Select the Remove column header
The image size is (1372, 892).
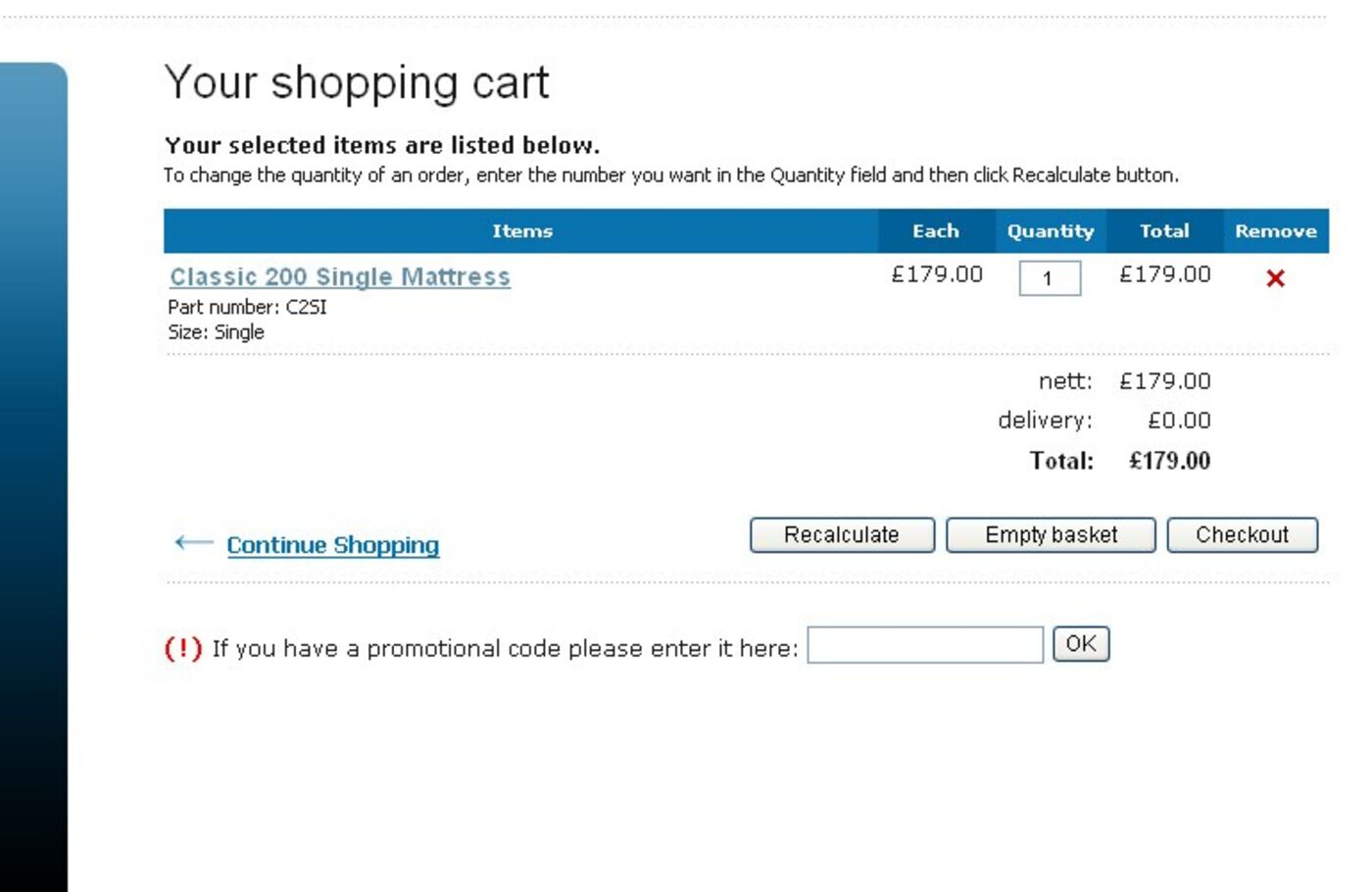(1275, 231)
